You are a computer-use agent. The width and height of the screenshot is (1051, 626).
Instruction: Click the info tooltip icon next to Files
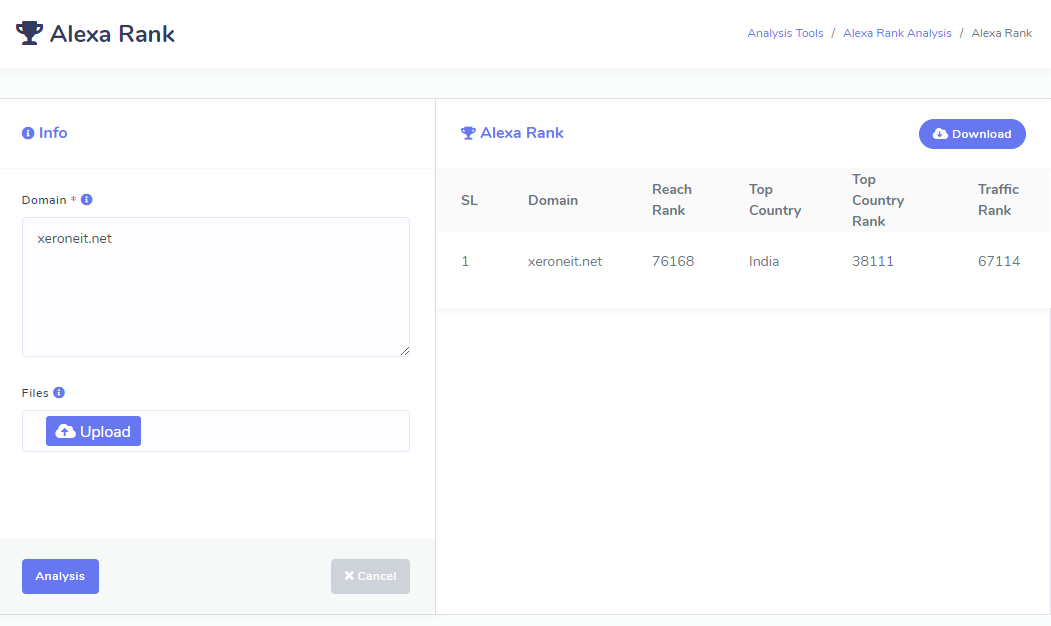(x=59, y=393)
